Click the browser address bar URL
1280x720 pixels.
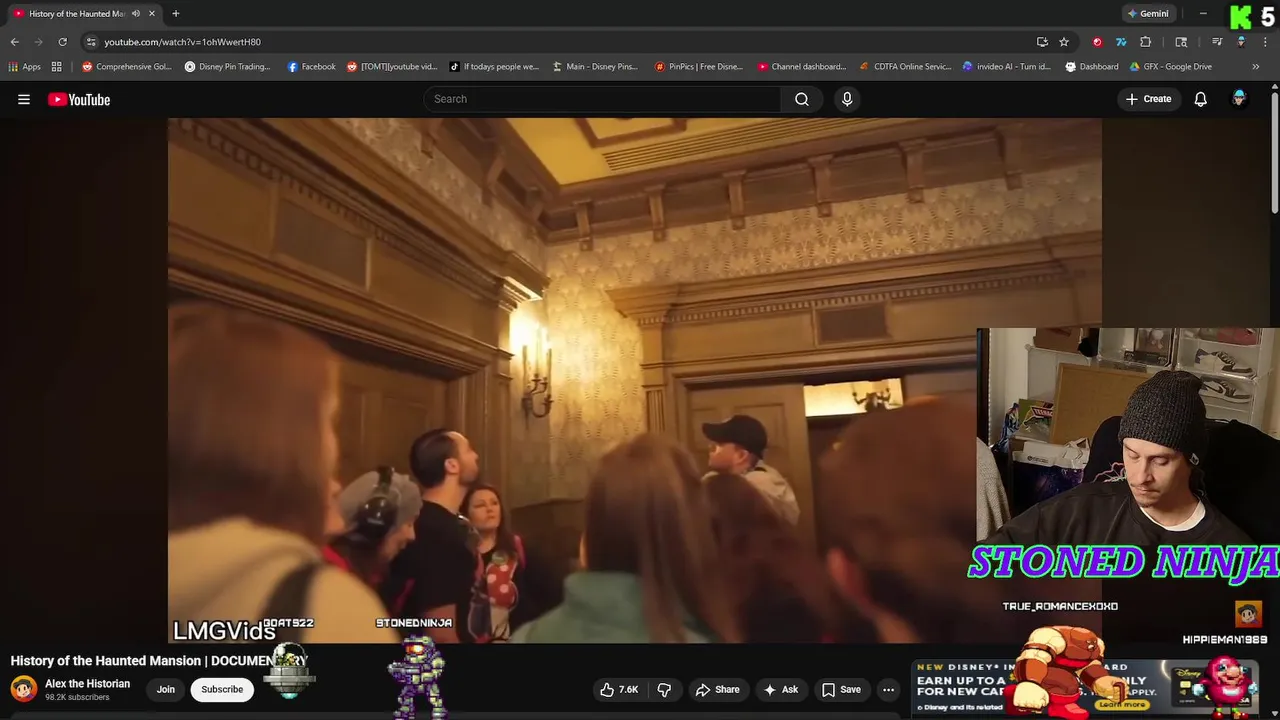(x=183, y=42)
